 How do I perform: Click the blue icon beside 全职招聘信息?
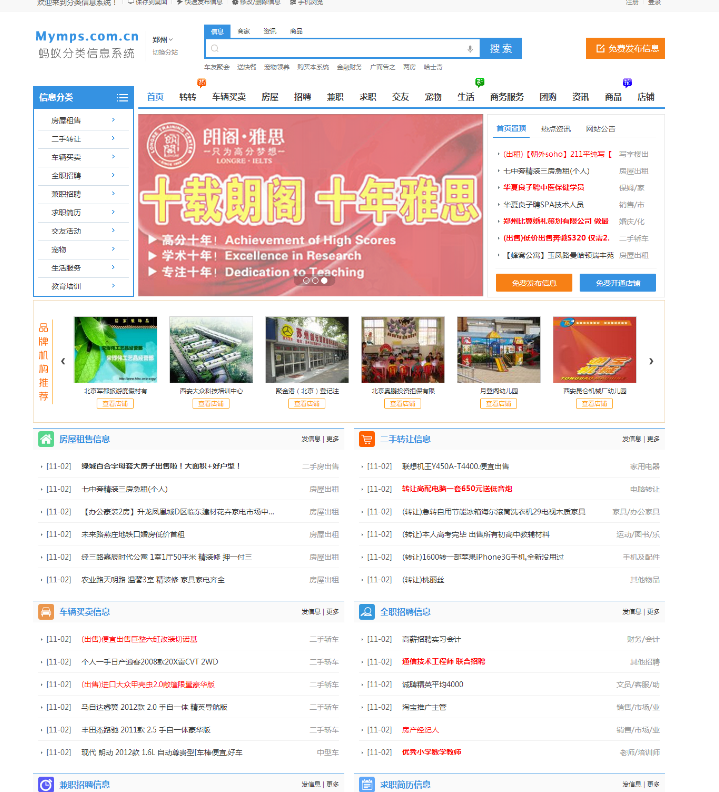(x=367, y=612)
